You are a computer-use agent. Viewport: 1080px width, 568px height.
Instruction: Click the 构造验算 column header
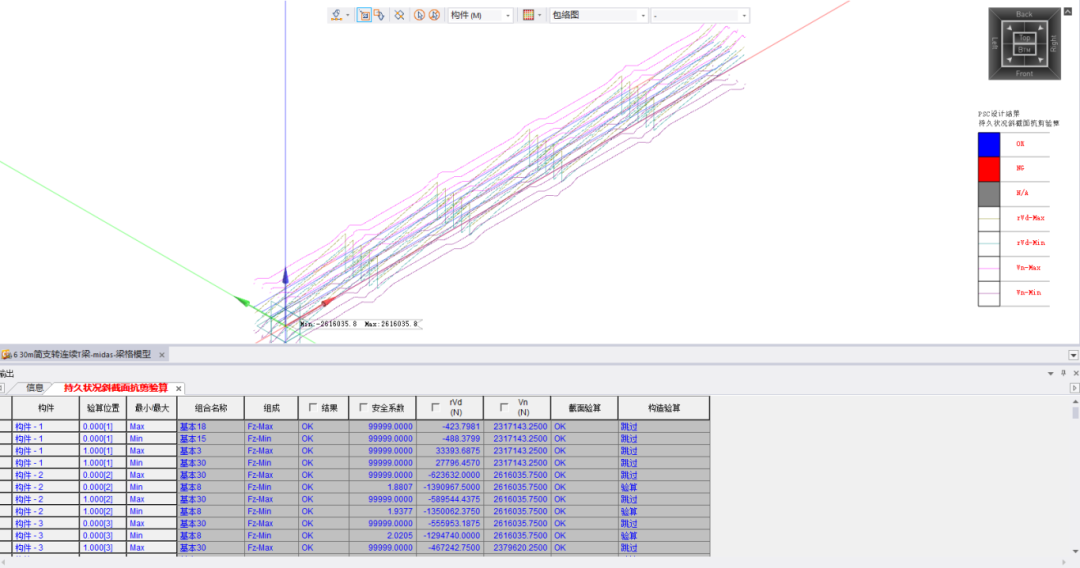pos(663,408)
